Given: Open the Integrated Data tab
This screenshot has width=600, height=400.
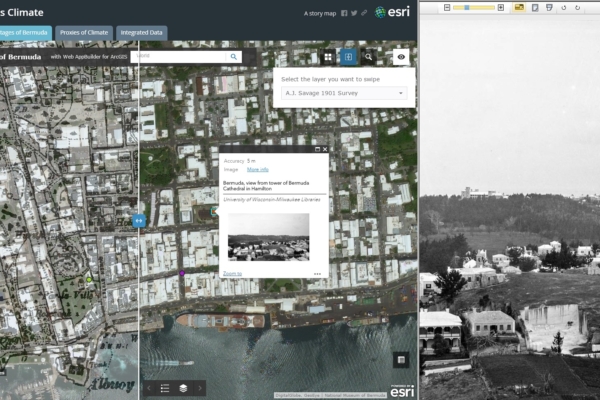Looking at the screenshot, I should 142,32.
